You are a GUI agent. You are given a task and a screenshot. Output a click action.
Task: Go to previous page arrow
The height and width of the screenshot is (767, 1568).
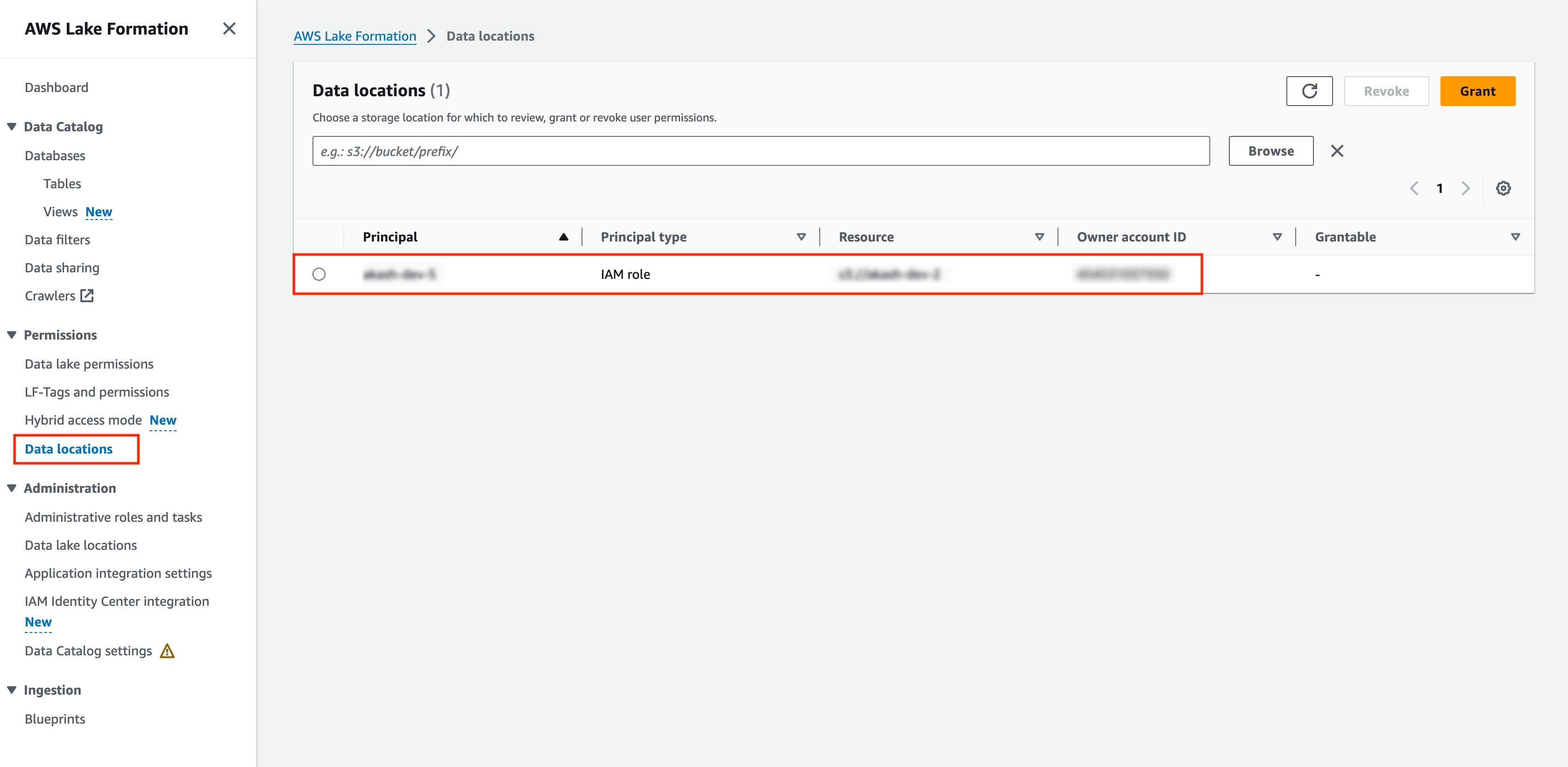[x=1413, y=188]
